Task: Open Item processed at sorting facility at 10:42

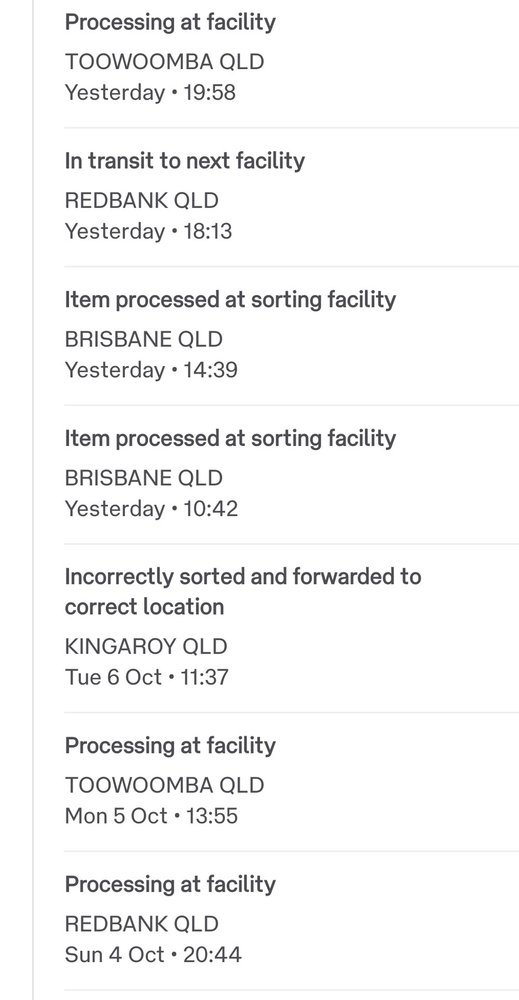Action: pos(230,439)
